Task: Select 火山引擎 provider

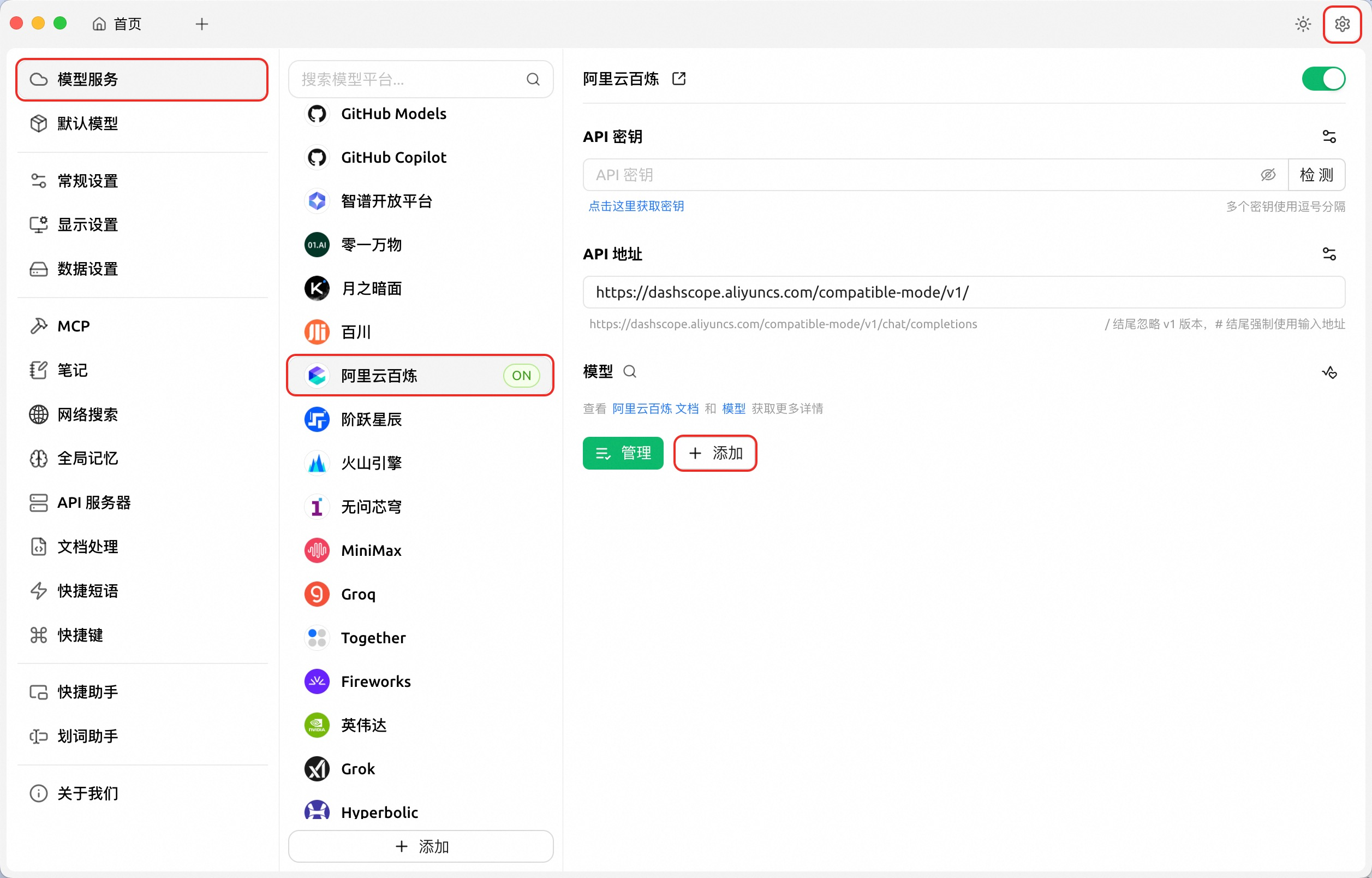Action: [x=420, y=463]
